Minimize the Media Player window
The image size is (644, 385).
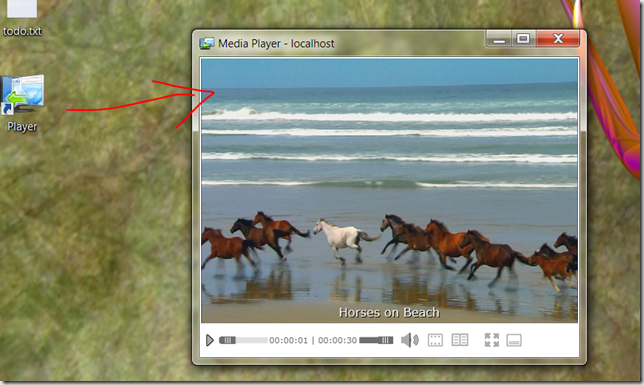click(x=499, y=39)
